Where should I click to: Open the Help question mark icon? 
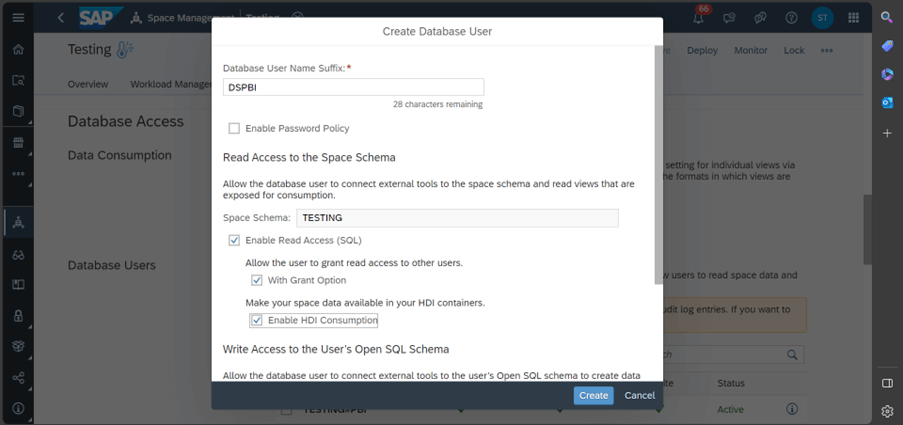(x=791, y=18)
